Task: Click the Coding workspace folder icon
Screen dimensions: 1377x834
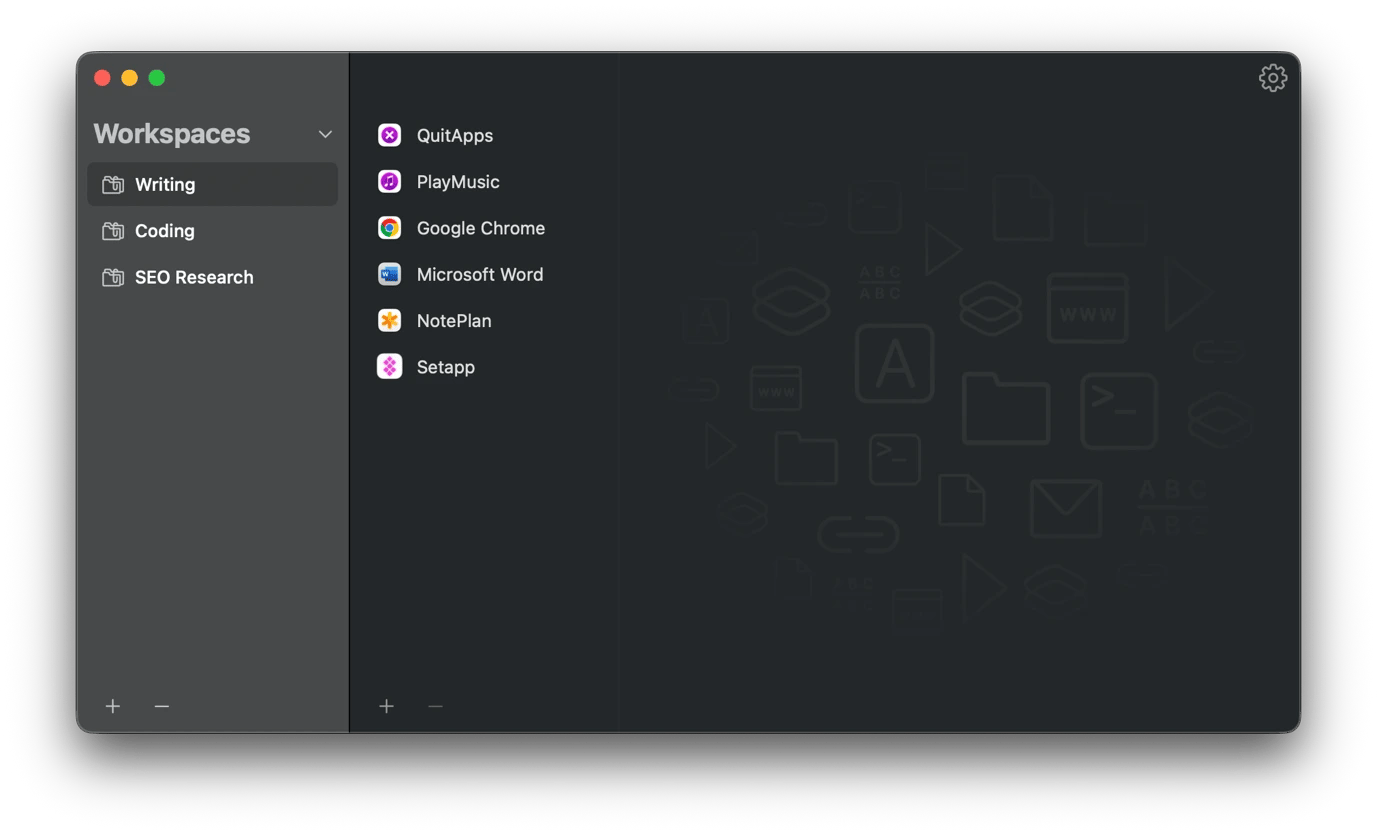Action: (x=113, y=231)
